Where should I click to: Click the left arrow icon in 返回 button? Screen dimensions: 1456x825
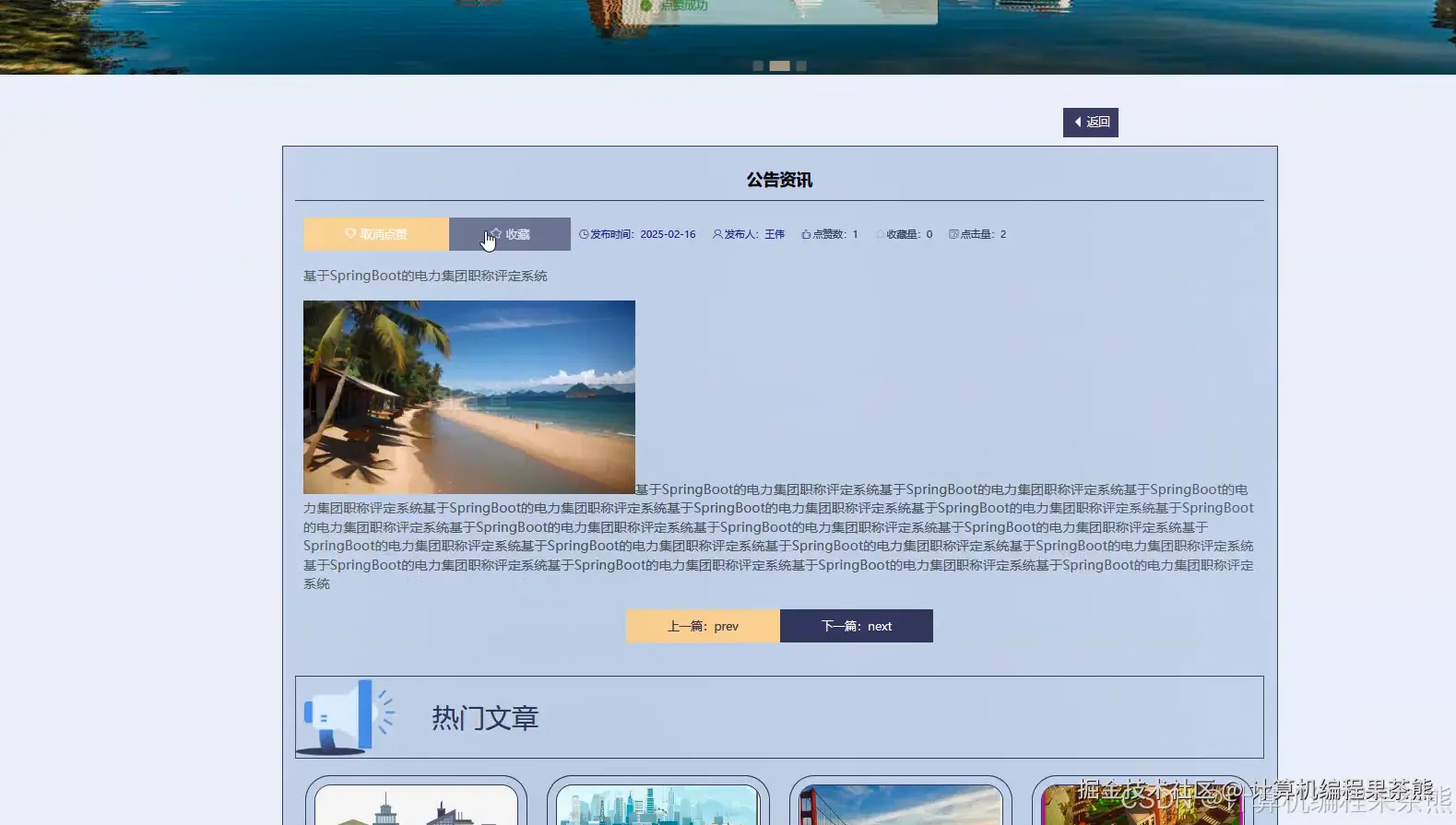click(x=1078, y=122)
